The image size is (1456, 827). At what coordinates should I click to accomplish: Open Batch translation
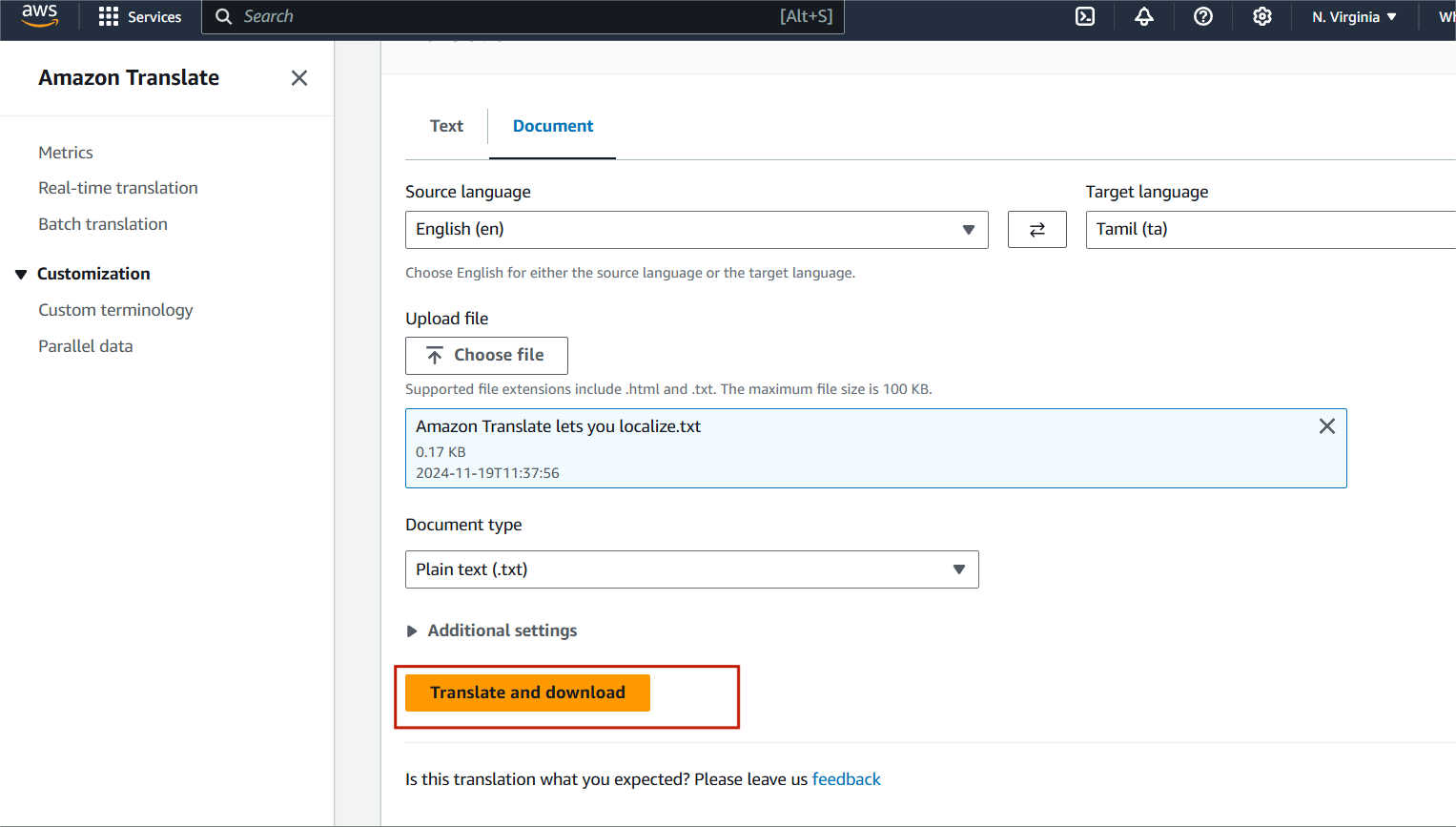(103, 224)
